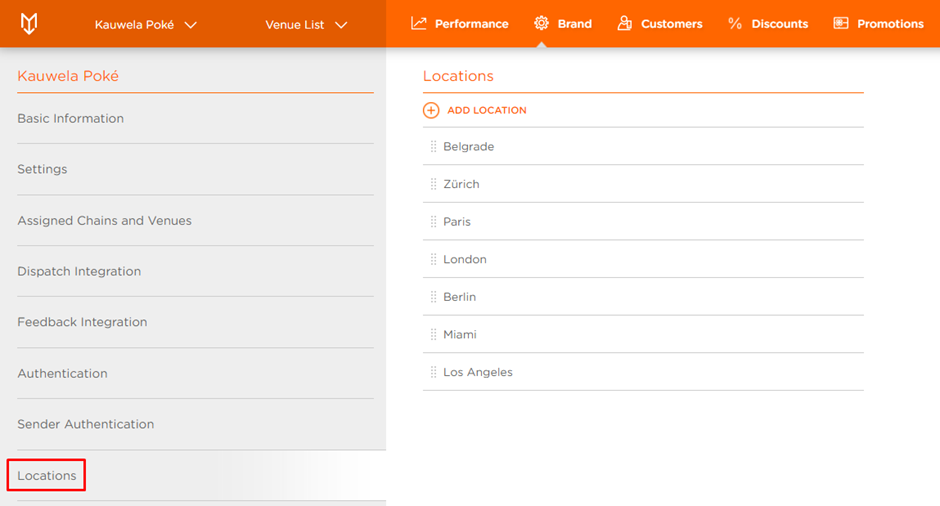Open the Miami location
Viewport: 940px width, 506px height.
coord(643,335)
